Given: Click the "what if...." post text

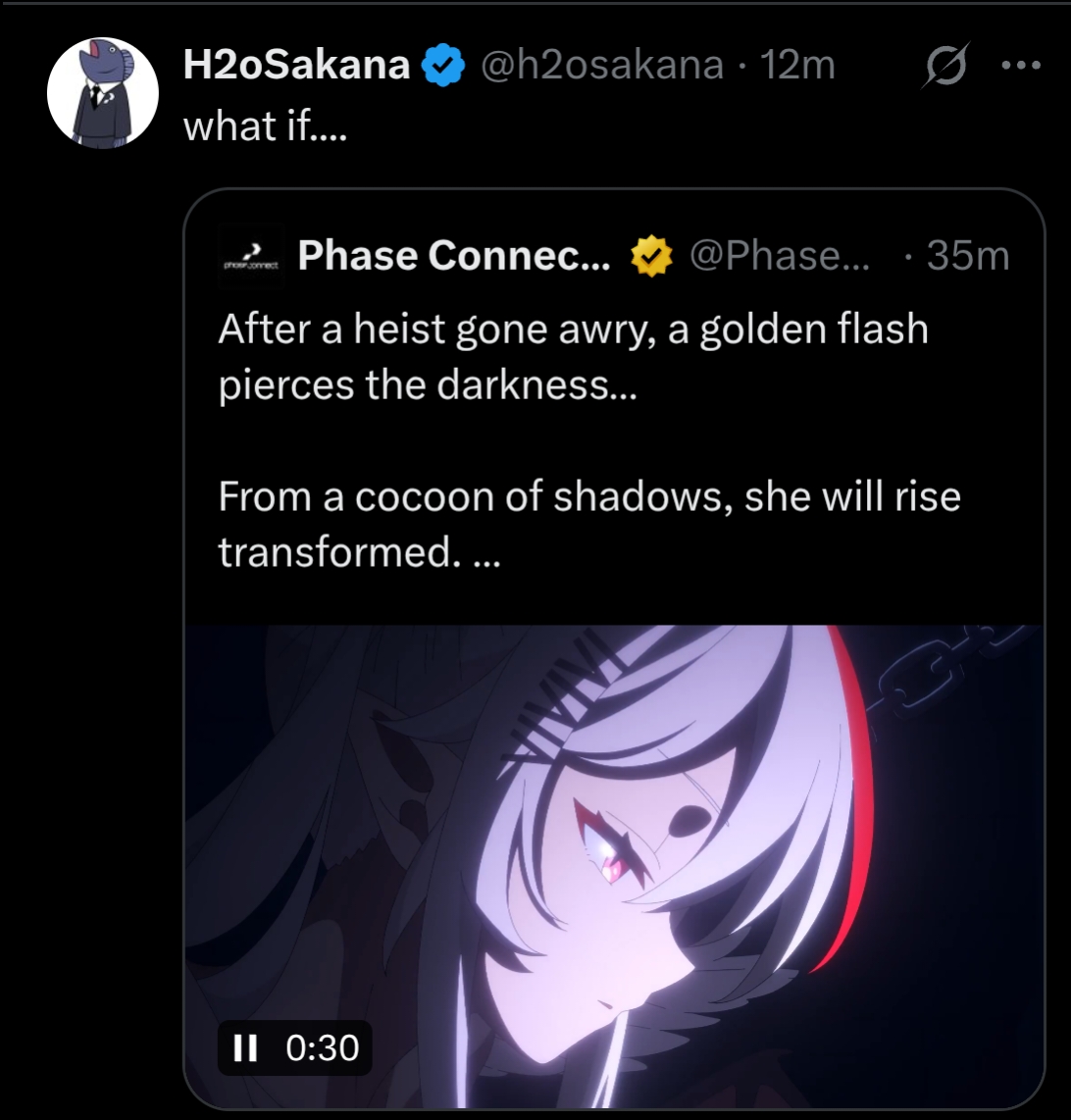Looking at the screenshot, I should (265, 126).
